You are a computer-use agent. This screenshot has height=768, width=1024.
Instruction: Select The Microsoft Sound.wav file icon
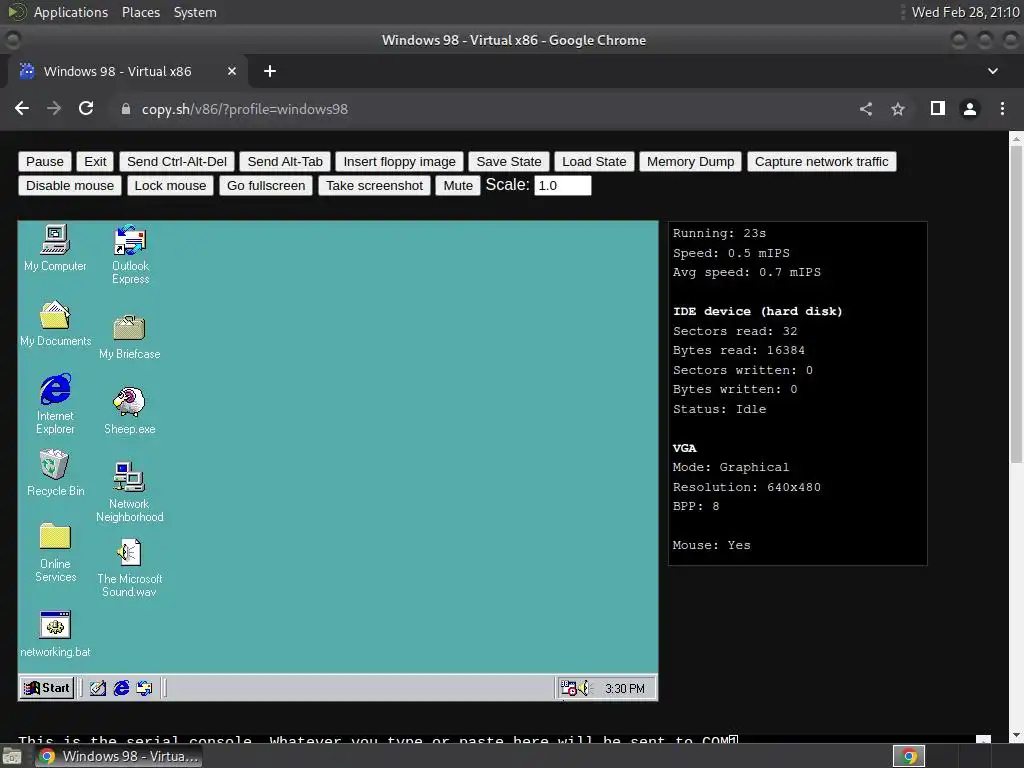click(x=129, y=568)
